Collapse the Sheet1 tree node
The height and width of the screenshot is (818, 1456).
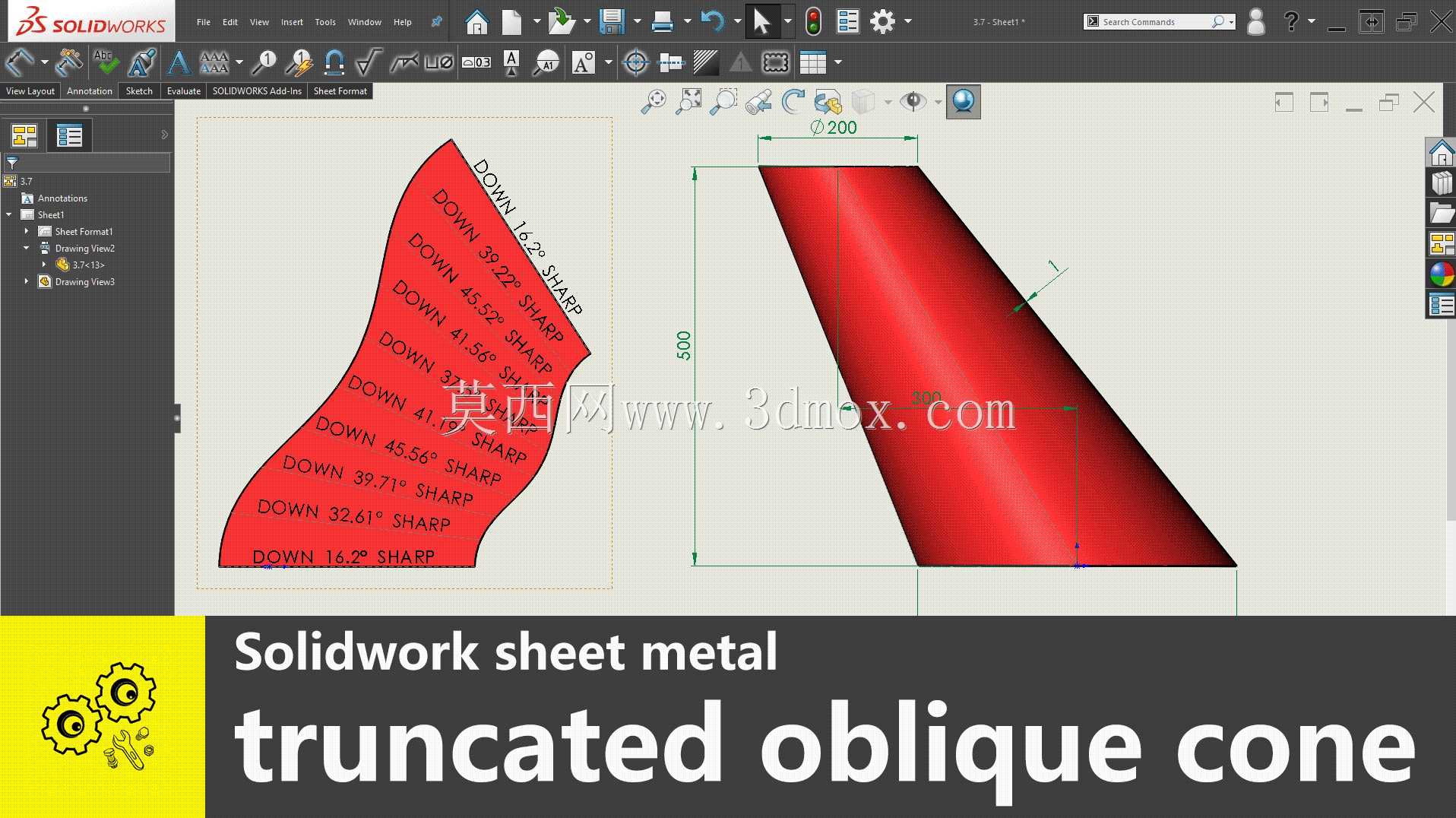(x=9, y=214)
